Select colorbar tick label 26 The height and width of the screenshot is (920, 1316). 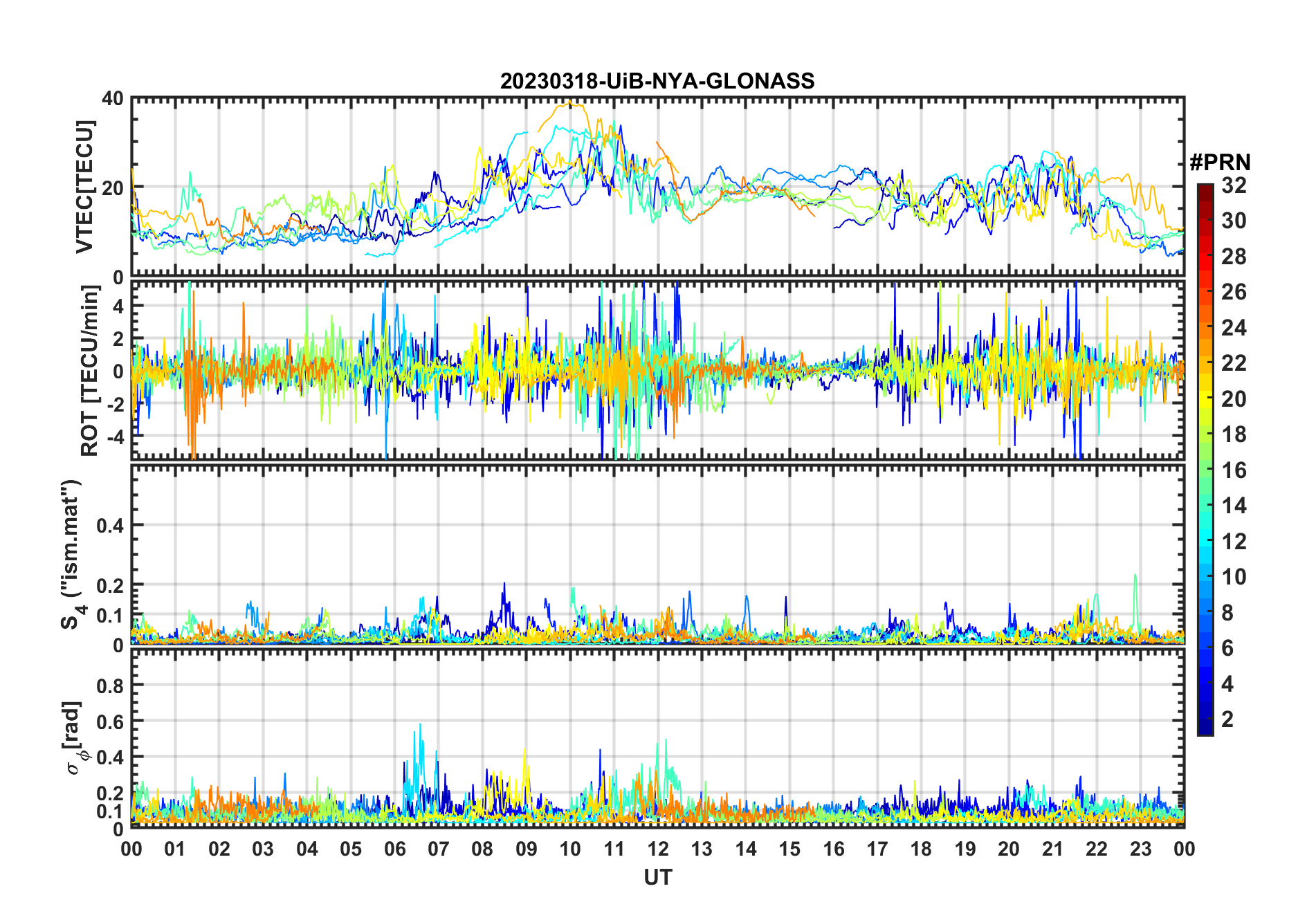pos(1234,292)
